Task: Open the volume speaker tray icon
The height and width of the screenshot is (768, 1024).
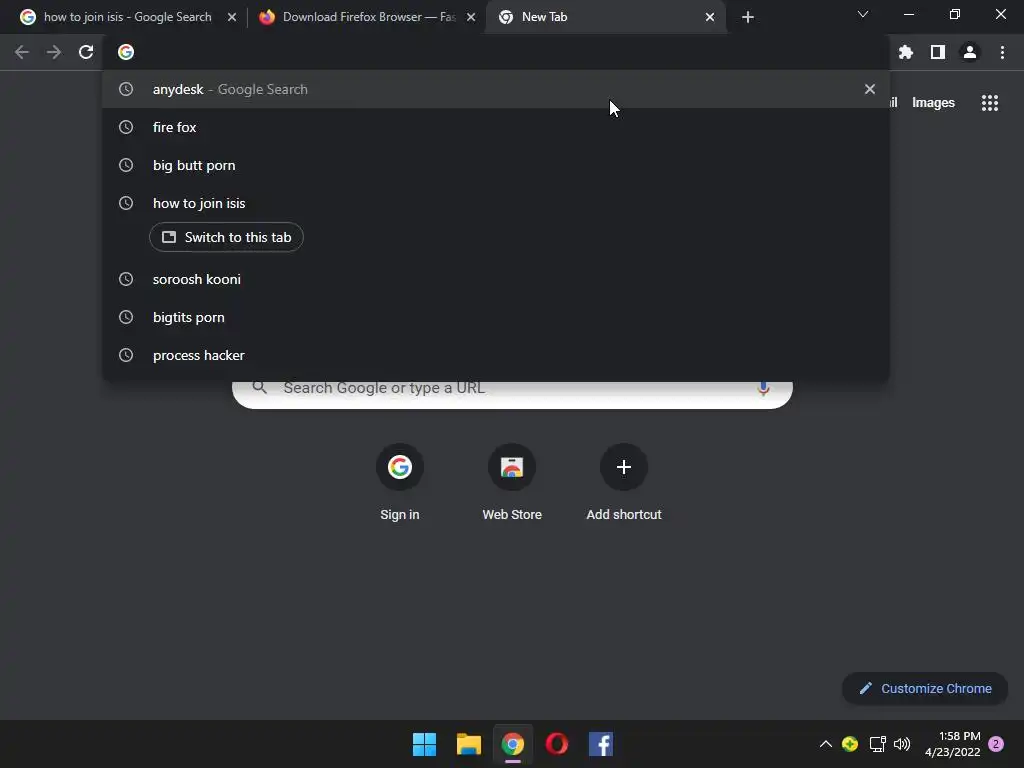Action: tap(902, 744)
